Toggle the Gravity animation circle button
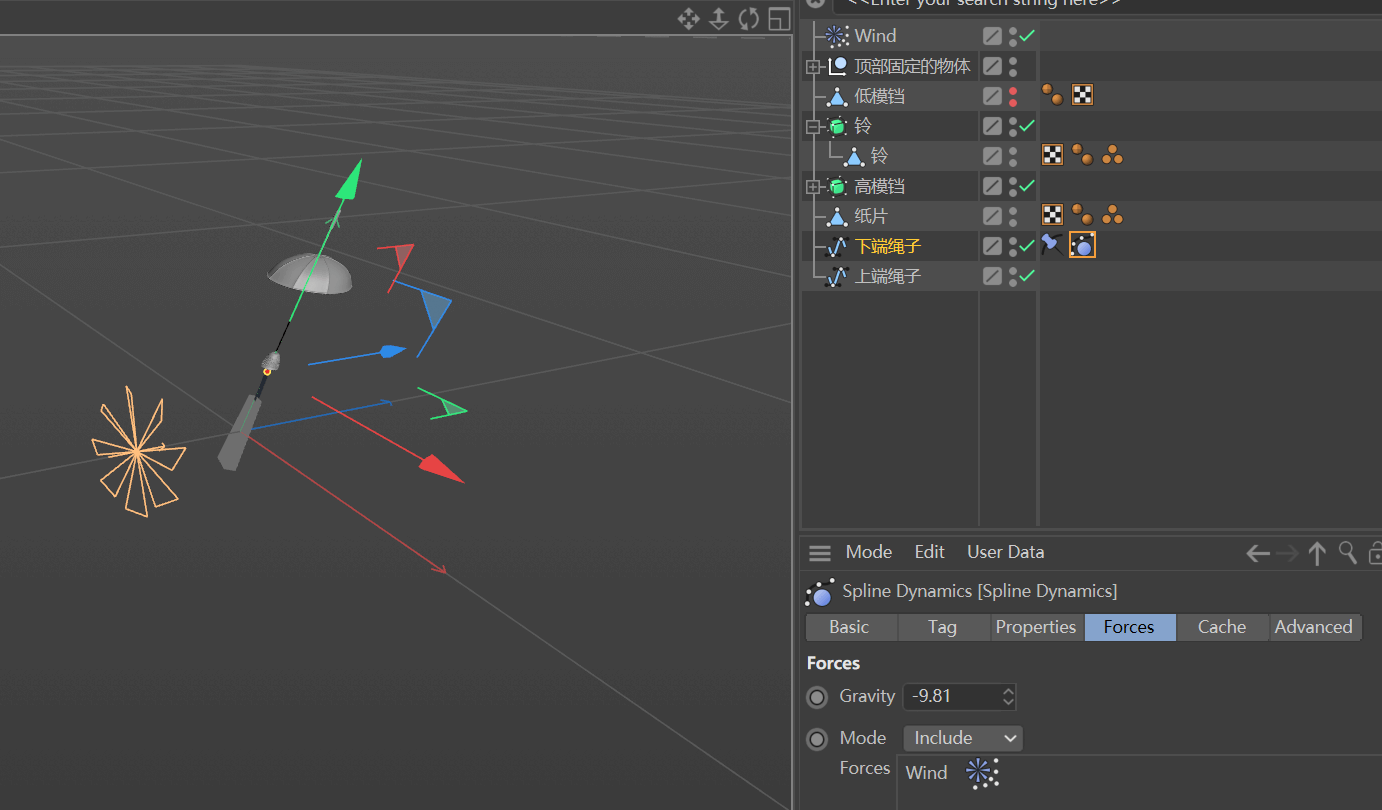Viewport: 1382px width, 810px height. tap(818, 697)
